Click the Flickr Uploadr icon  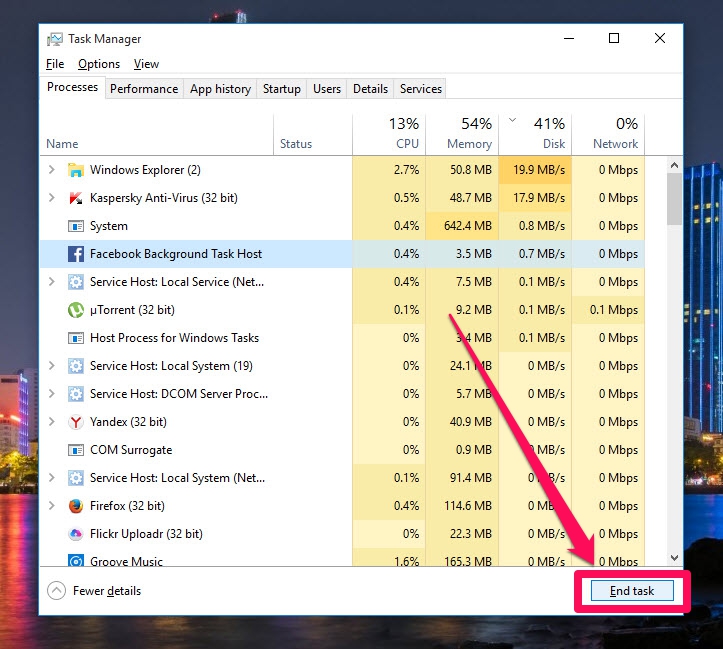(x=76, y=534)
